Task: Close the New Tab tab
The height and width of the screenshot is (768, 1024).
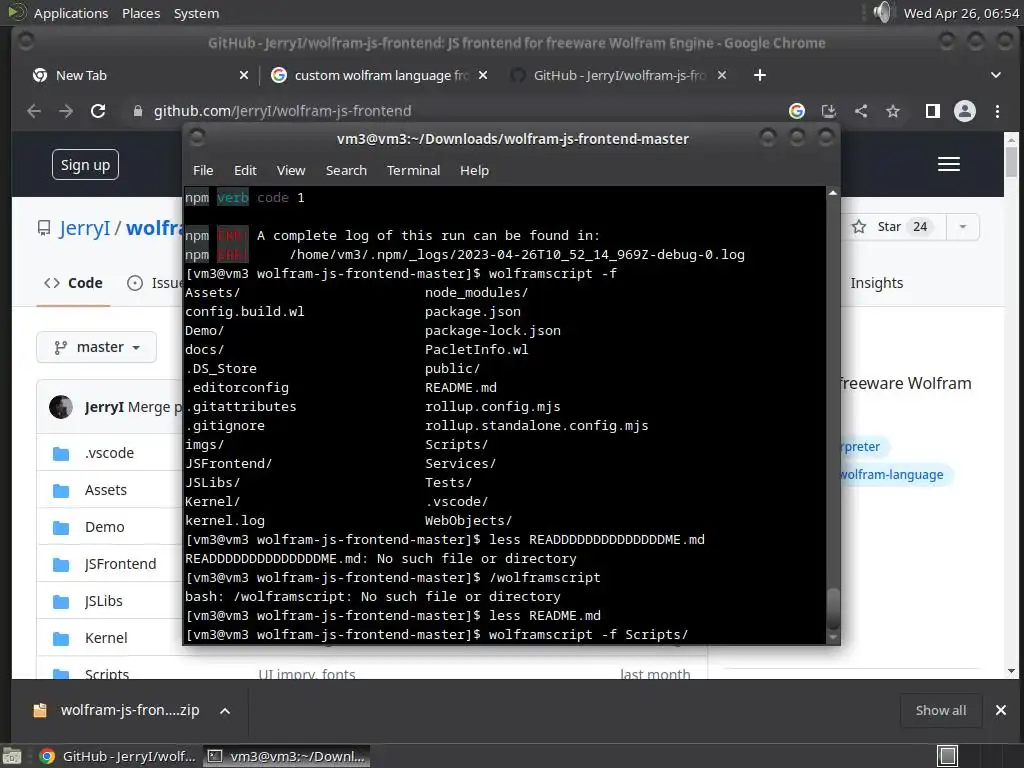Action: tap(244, 75)
